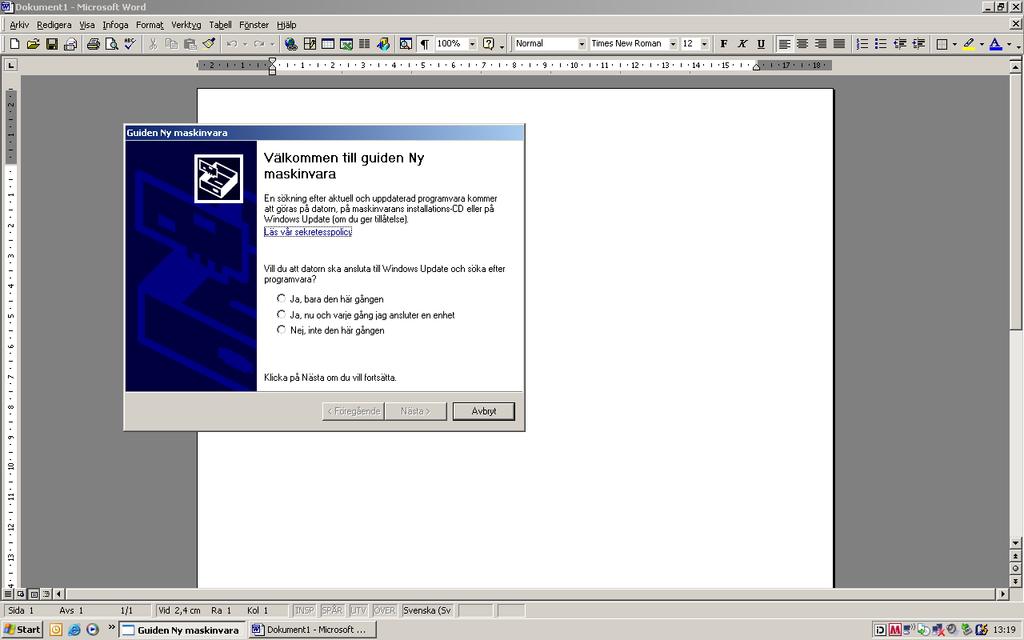This screenshot has height=640, width=1024.
Task: Click the outside border icon
Action: [x=942, y=44]
